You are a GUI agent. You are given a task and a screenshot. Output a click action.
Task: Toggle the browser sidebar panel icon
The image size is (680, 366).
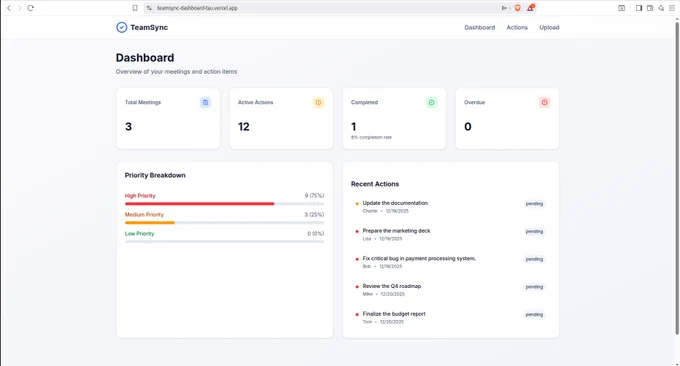639,8
